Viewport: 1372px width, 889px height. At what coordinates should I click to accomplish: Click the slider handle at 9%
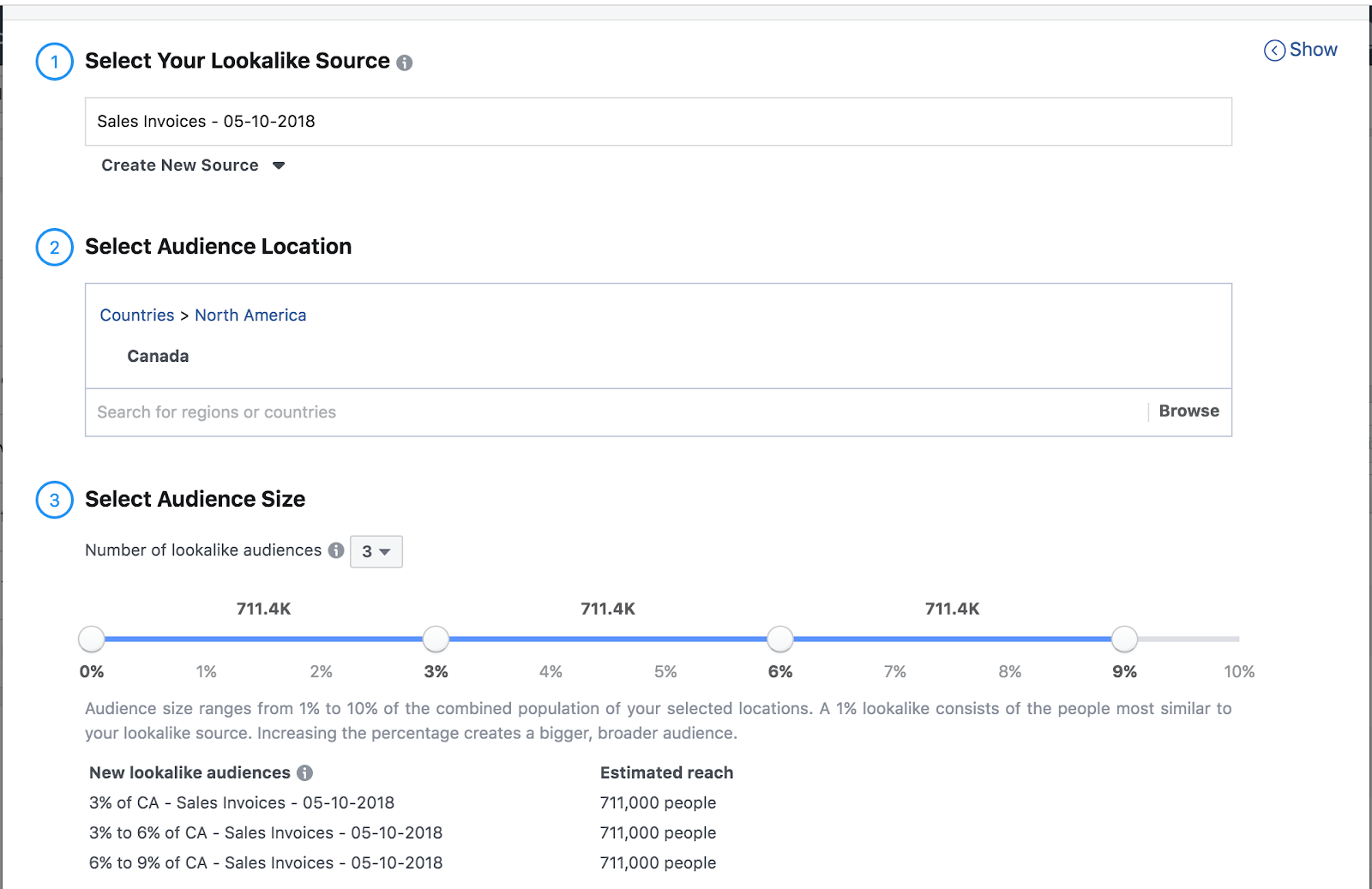[1124, 639]
